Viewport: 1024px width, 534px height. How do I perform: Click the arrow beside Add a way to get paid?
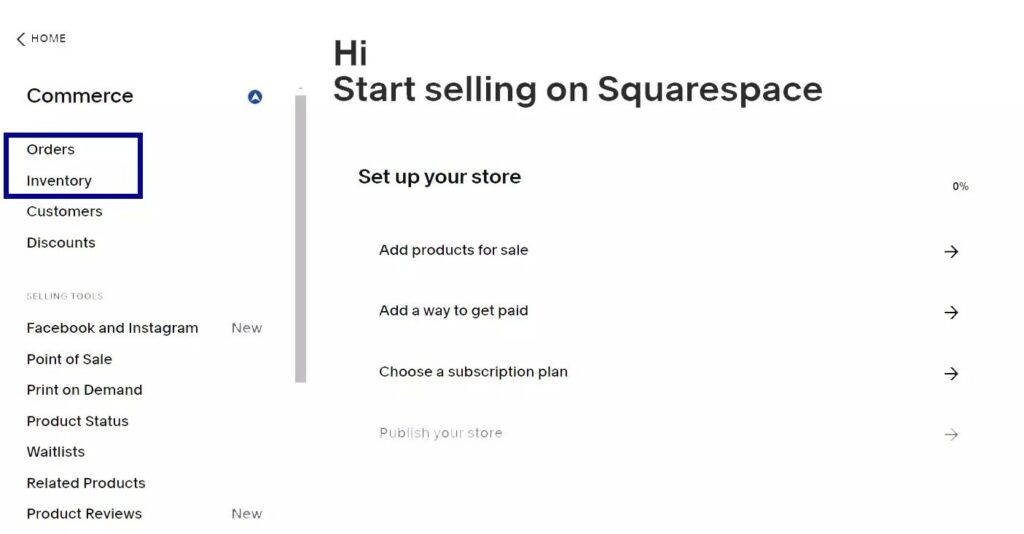[951, 313]
